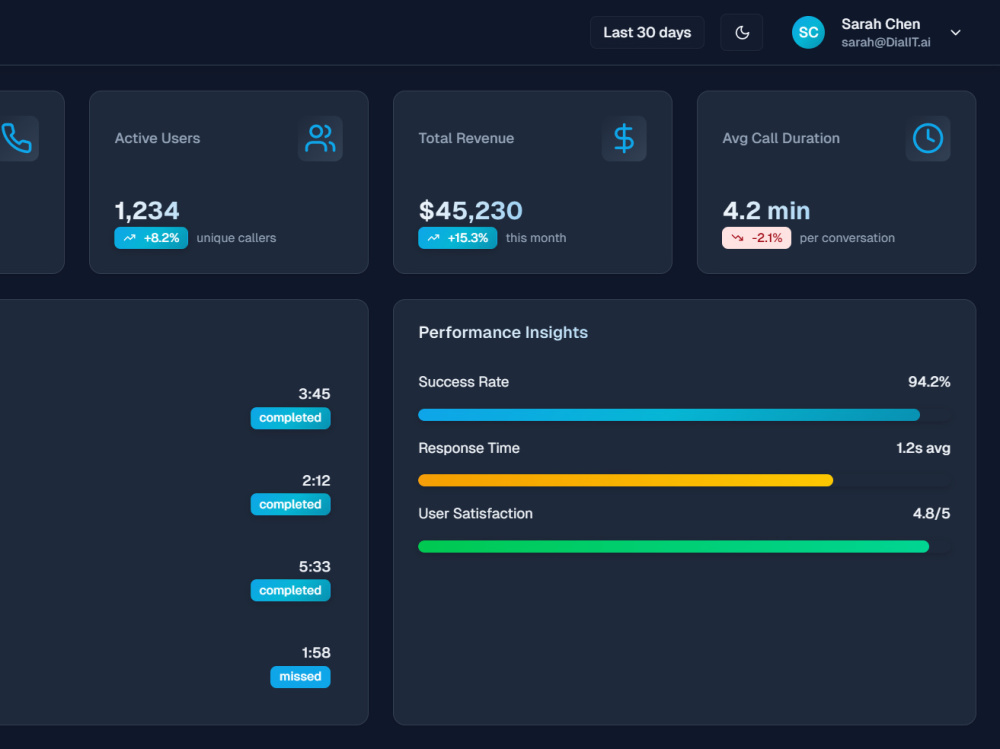Click the completed badge under 3:45
This screenshot has width=1000, height=749.
[x=290, y=418]
